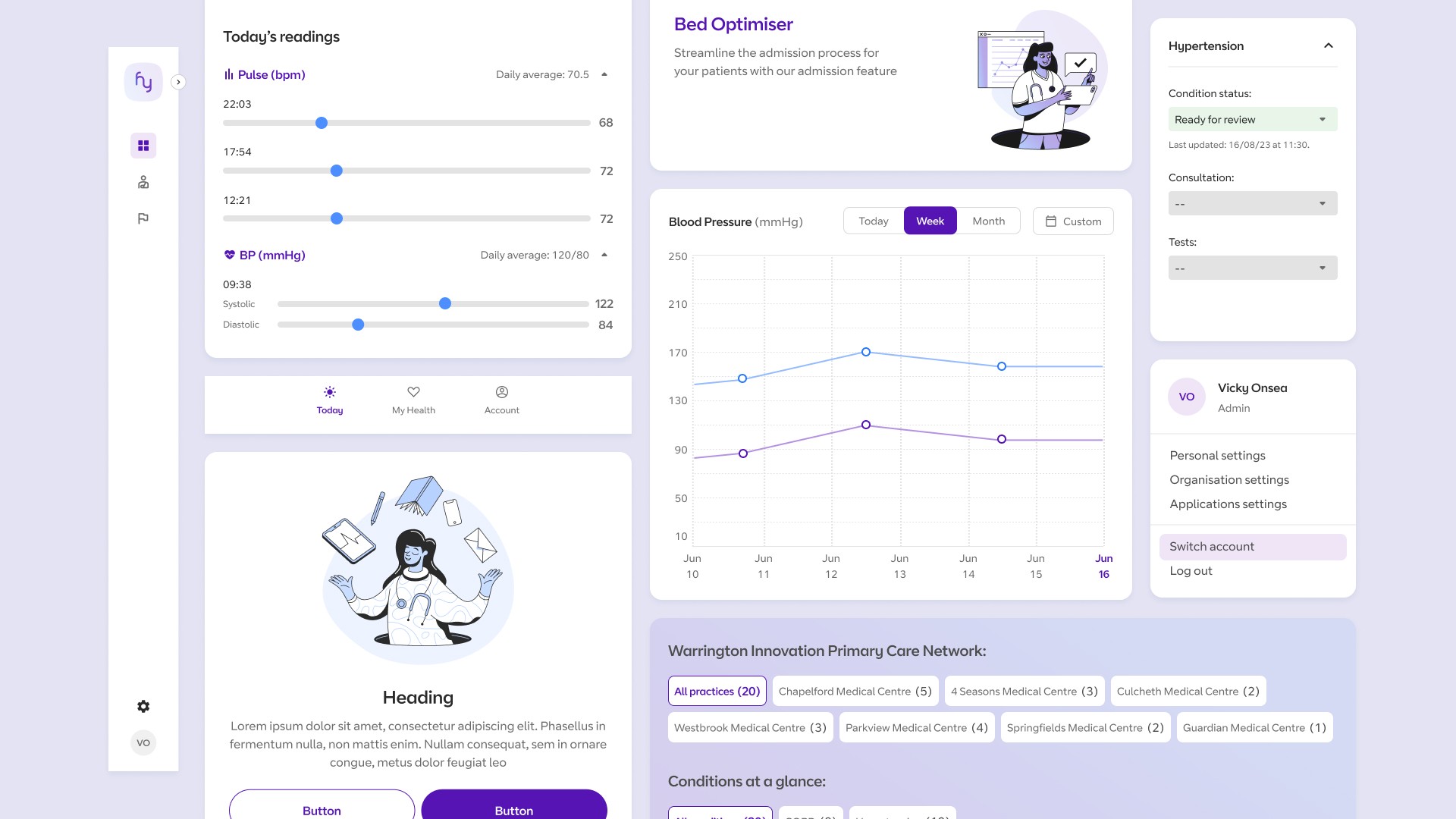Open the flag icon in the sidebar
1456x819 pixels.
click(x=143, y=218)
